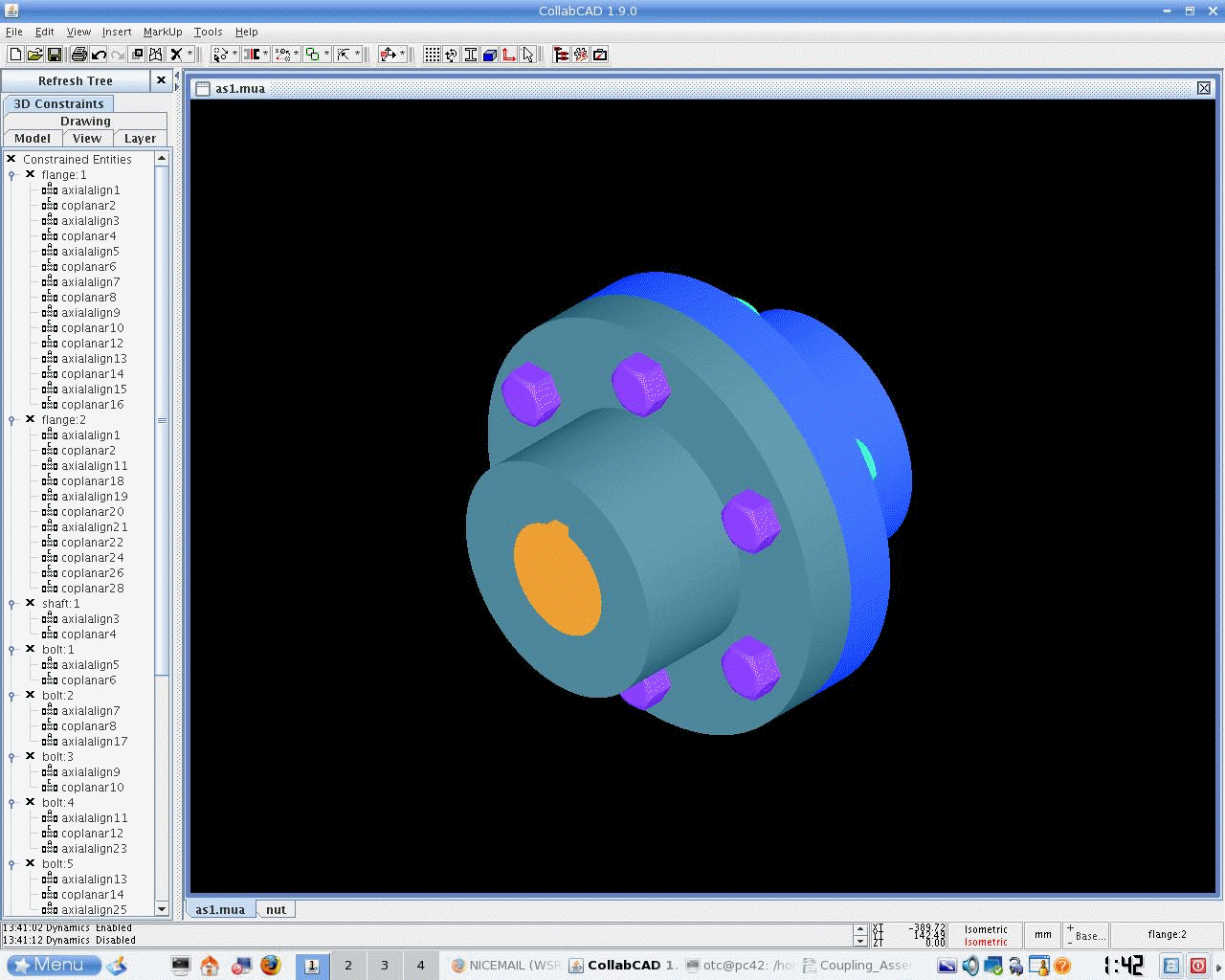Click the red coordinate axes icon

tap(509, 55)
